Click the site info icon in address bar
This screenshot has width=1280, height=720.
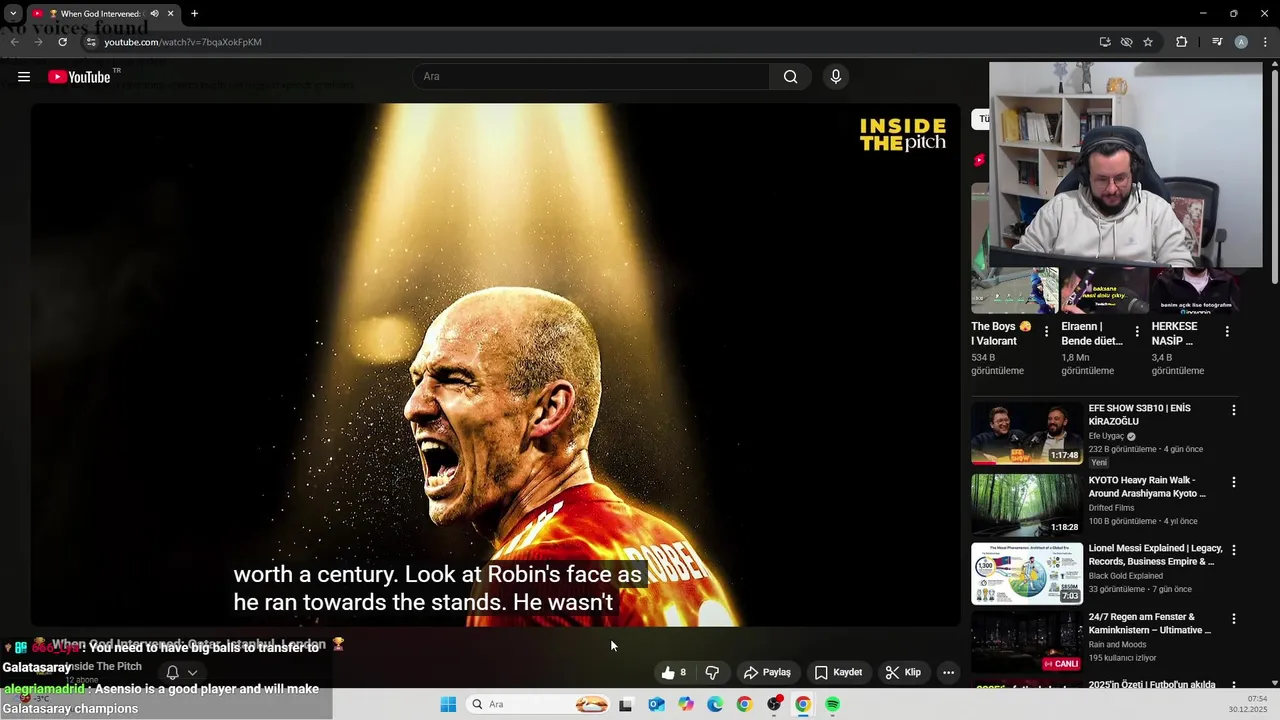pyautogui.click(x=90, y=42)
